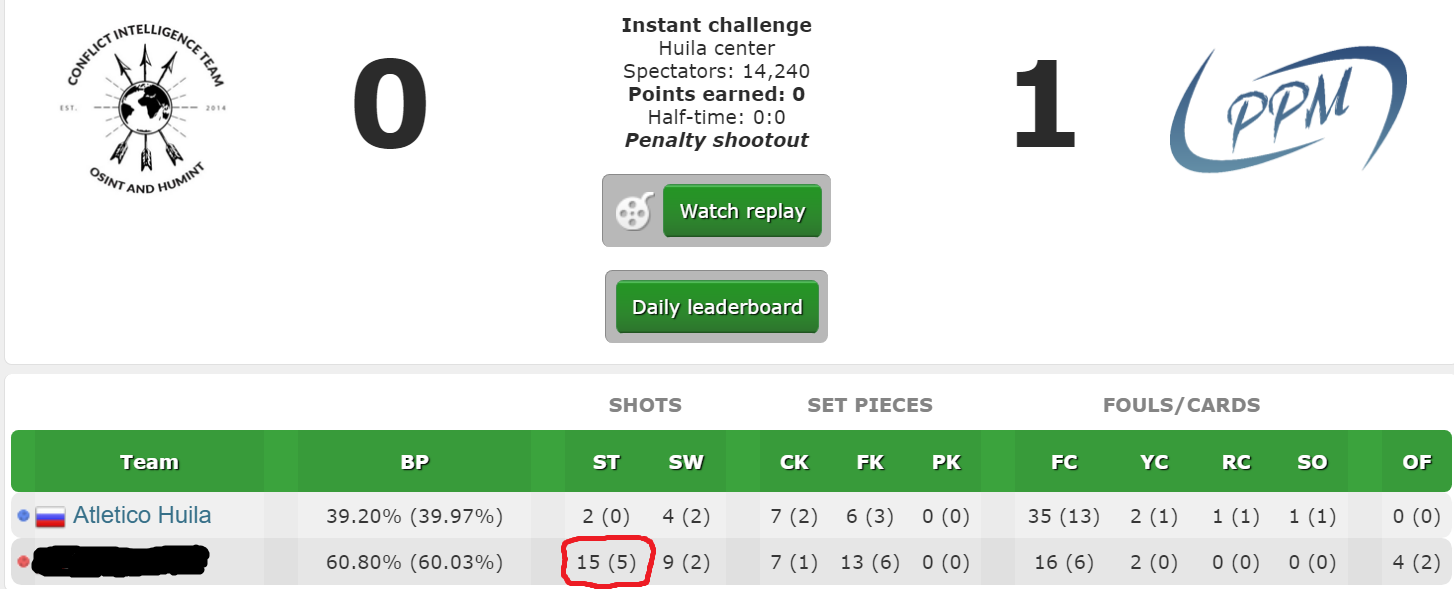
Task: Click the CK column header
Action: [794, 462]
